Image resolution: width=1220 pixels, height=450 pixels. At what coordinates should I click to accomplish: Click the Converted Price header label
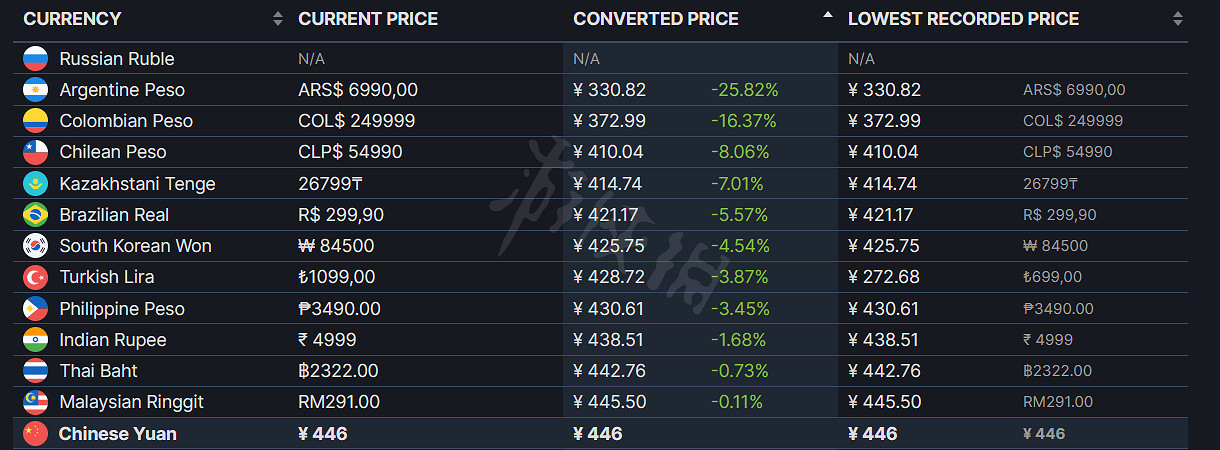(656, 19)
